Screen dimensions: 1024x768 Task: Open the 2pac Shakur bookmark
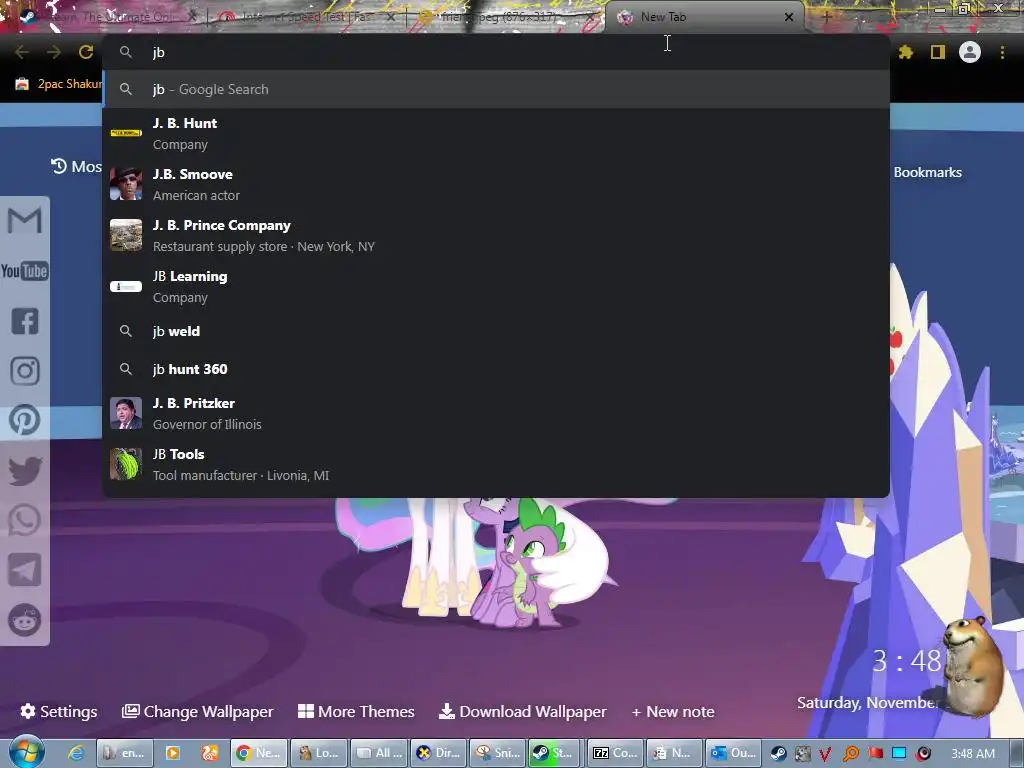pyautogui.click(x=59, y=84)
